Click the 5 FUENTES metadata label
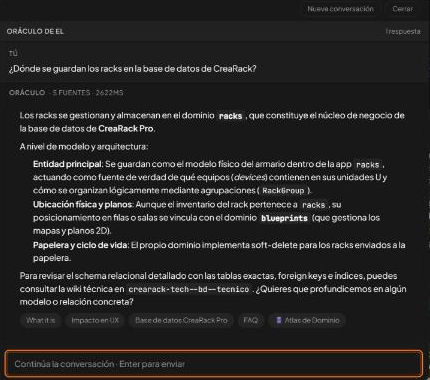430x380 pixels. point(71,93)
